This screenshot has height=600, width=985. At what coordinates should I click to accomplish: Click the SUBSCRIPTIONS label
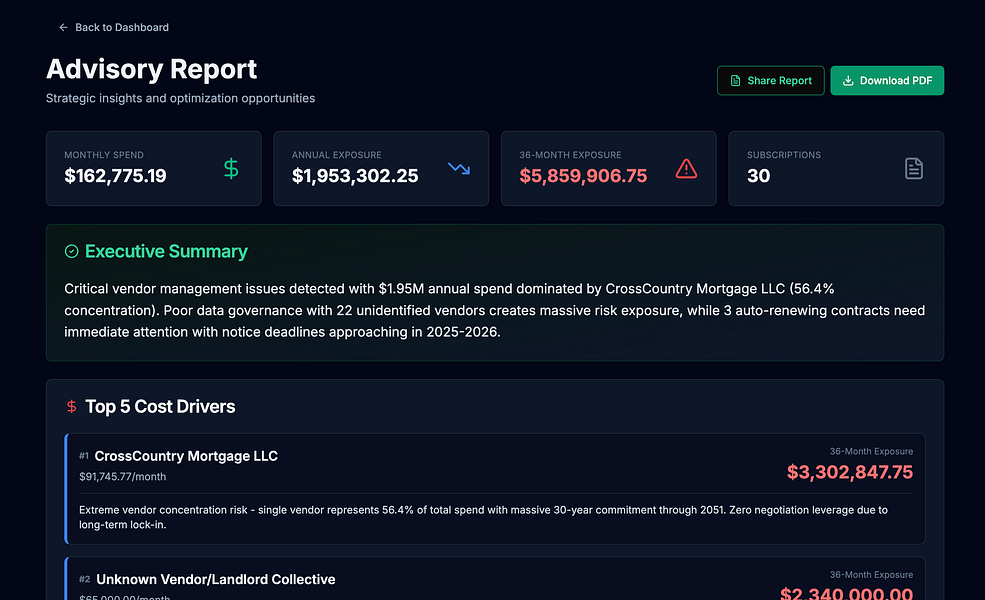784,155
